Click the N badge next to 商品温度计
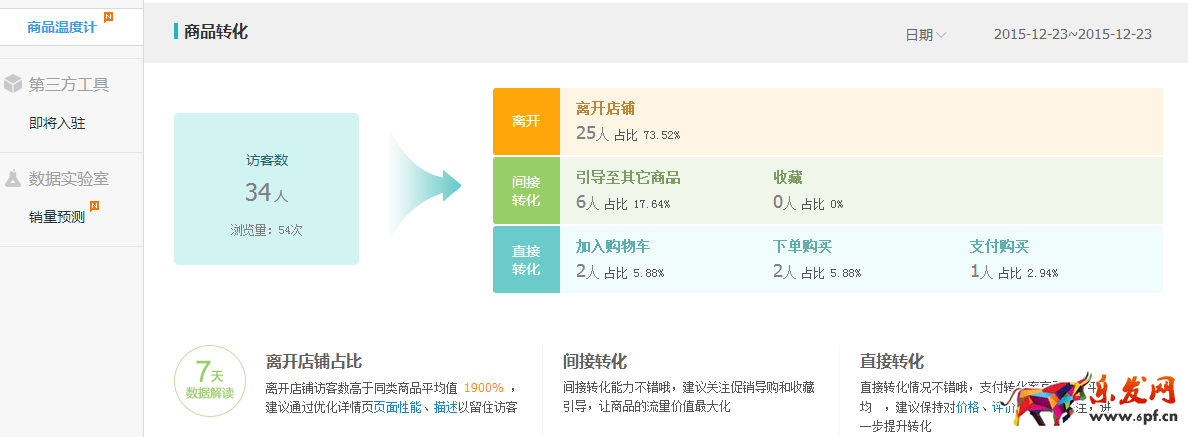The image size is (1188, 437). point(108,16)
